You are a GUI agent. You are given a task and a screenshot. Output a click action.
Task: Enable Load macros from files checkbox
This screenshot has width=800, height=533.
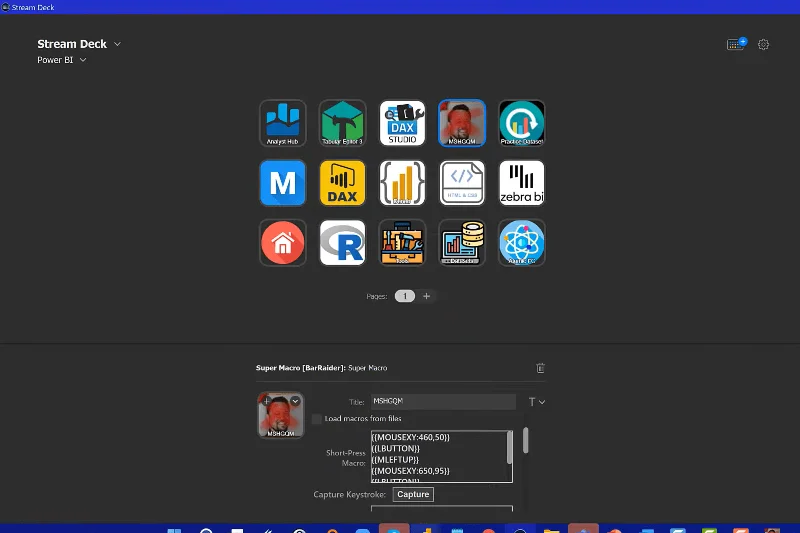(x=317, y=419)
